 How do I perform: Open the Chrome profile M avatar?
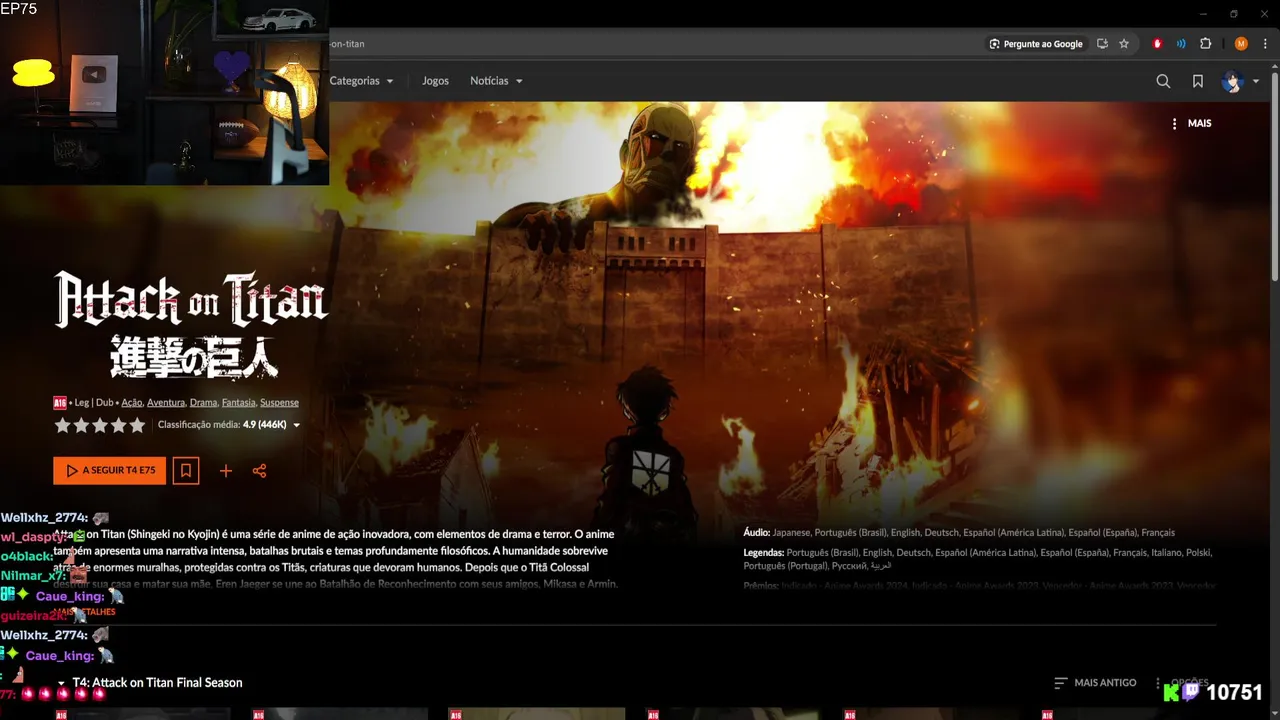click(x=1241, y=44)
